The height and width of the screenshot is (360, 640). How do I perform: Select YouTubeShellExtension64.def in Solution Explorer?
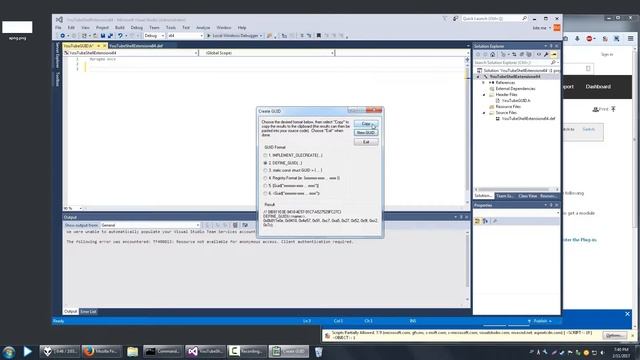528,119
